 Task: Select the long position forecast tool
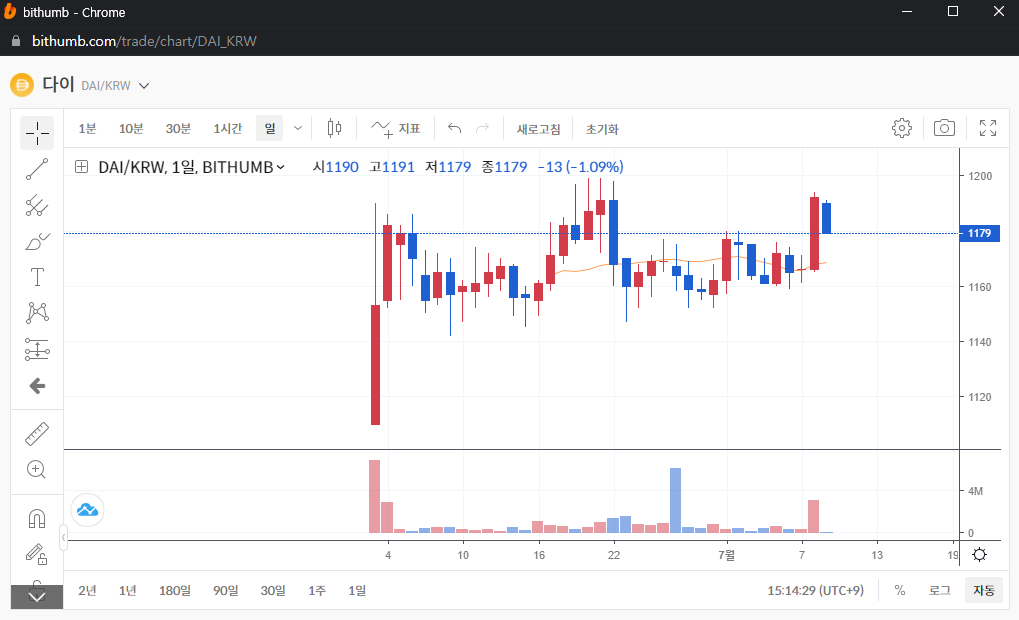(x=37, y=349)
